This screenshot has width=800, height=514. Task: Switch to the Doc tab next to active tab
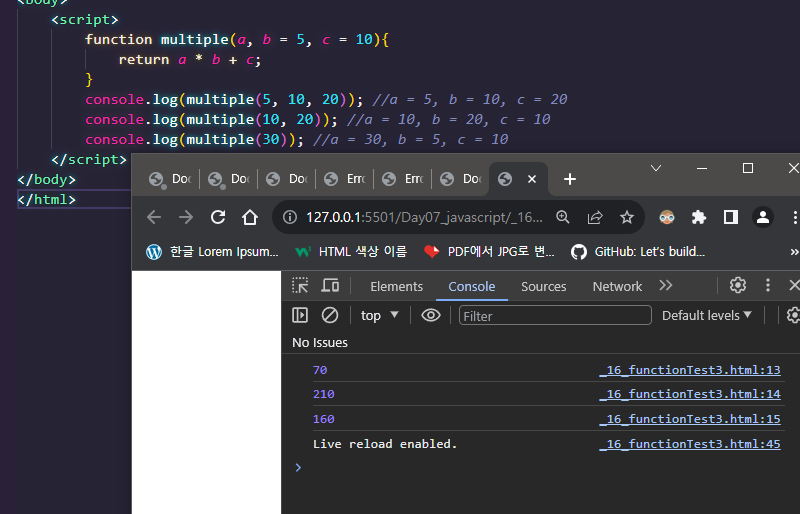click(x=461, y=179)
